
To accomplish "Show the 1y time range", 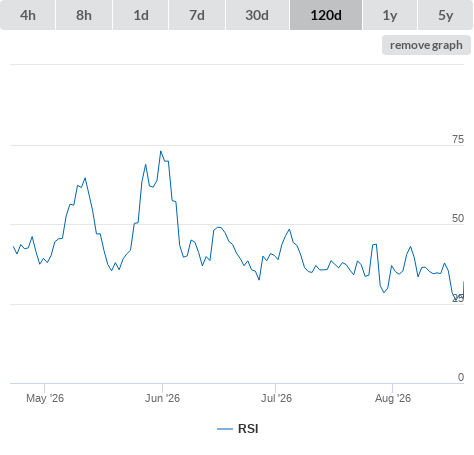I will 390,15.
